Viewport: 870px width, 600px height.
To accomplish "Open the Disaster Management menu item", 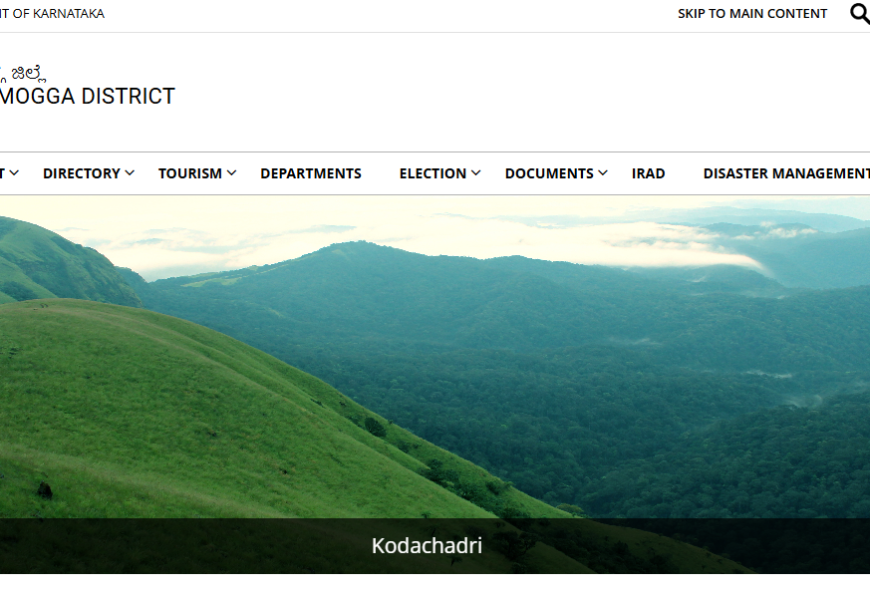I will pyautogui.click(x=786, y=173).
